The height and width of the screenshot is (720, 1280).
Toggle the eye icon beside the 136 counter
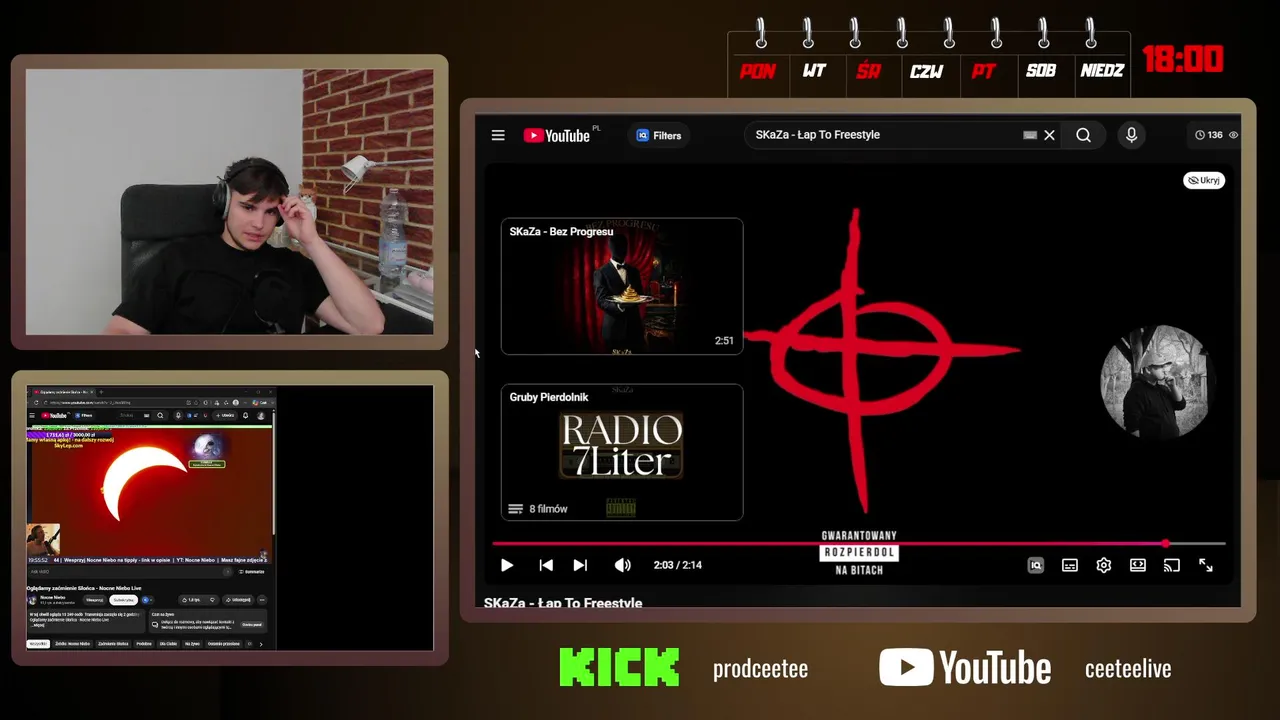pos(1233,135)
